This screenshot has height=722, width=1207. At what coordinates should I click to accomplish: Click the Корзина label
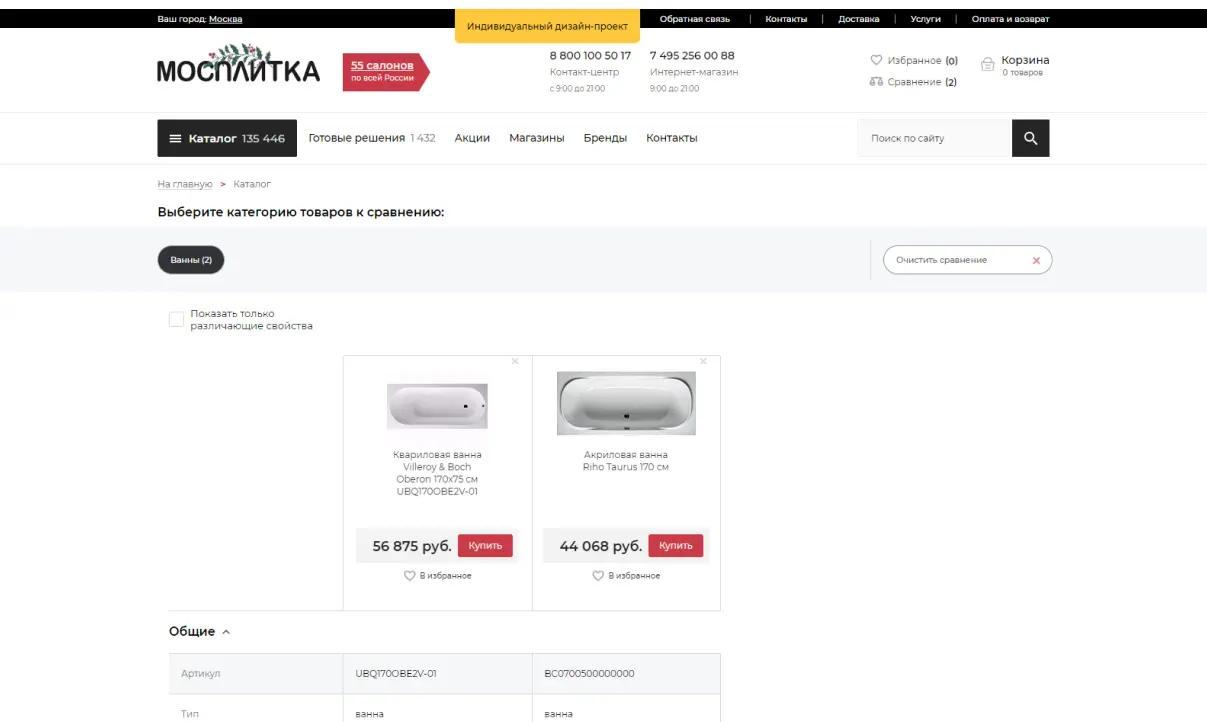point(1026,60)
